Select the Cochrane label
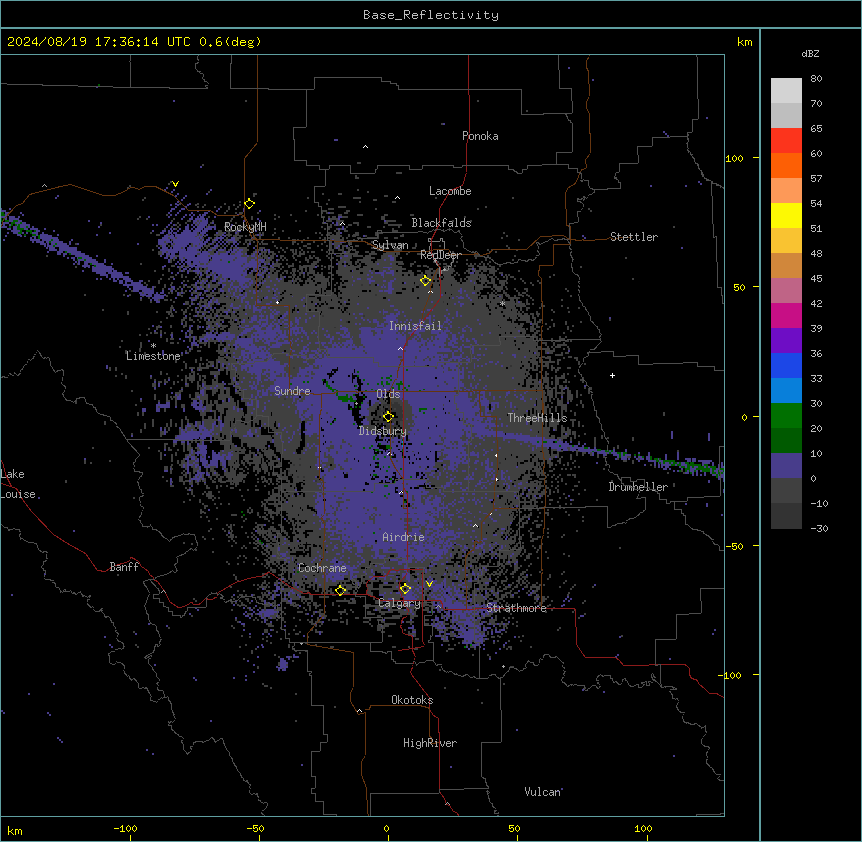The width and height of the screenshot is (862, 842). pos(322,568)
